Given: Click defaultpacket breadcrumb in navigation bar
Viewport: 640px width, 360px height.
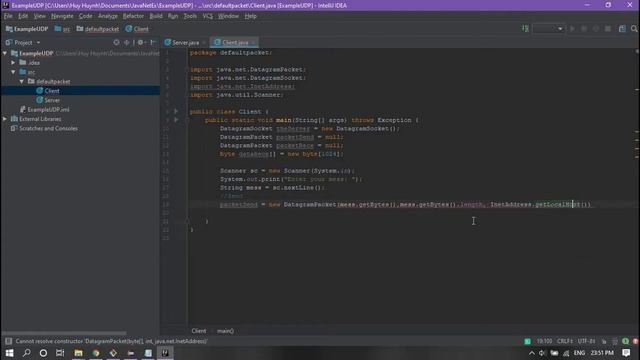Looking at the screenshot, I should click(98, 29).
